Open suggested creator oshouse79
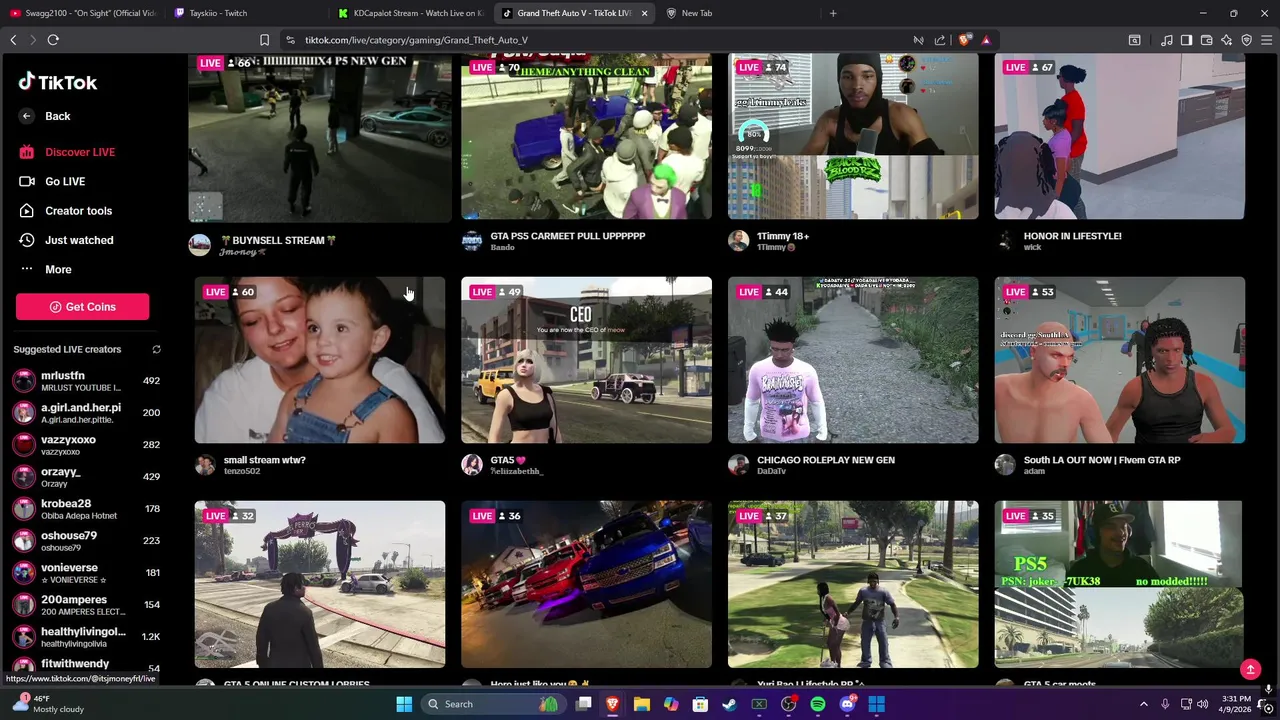Screen dimensions: 1280x720 (x=86, y=541)
